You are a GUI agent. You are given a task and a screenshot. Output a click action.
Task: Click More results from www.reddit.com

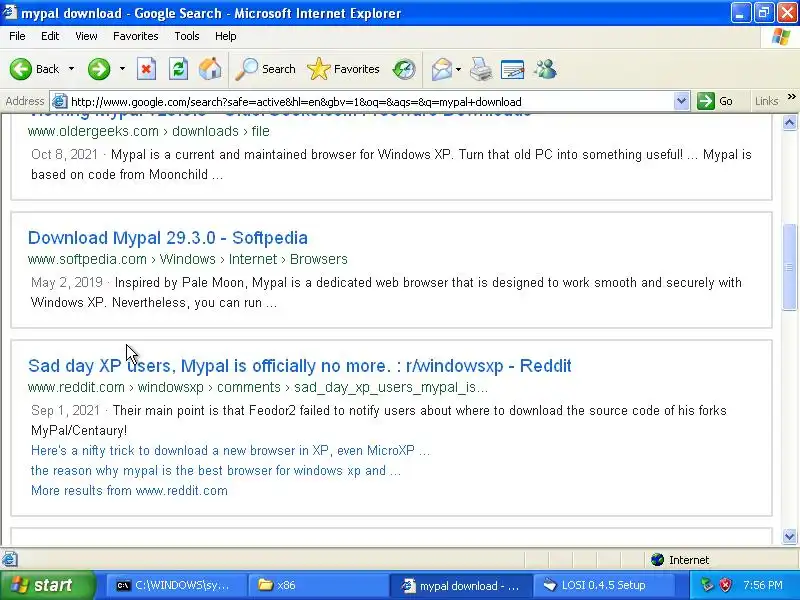click(129, 490)
